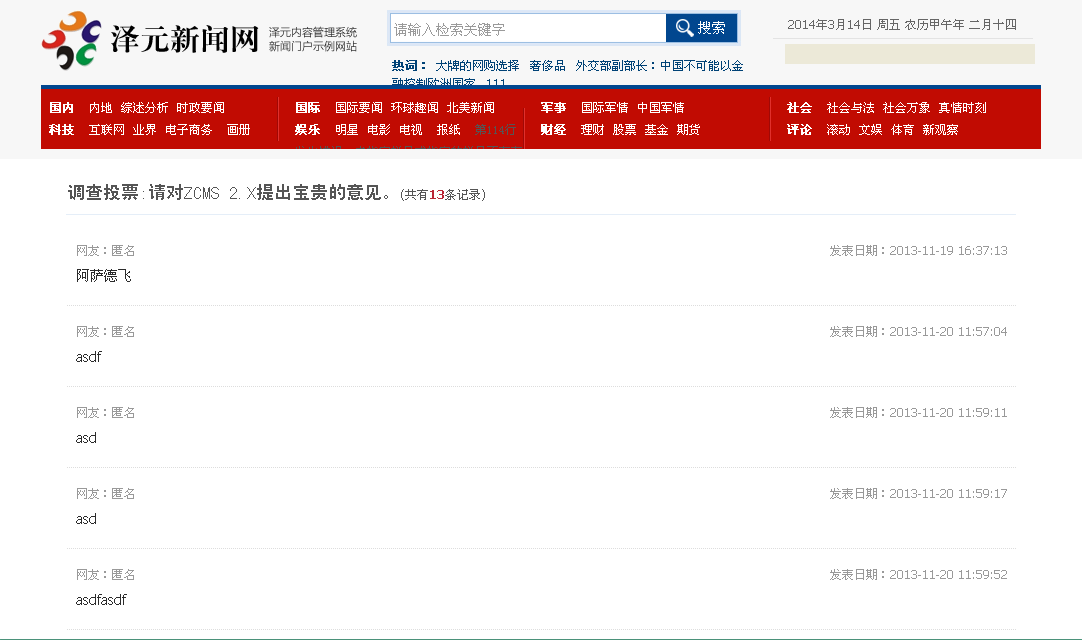Go to the 国内 news section
Viewport: 1082px width, 640px height.
click(x=61, y=108)
